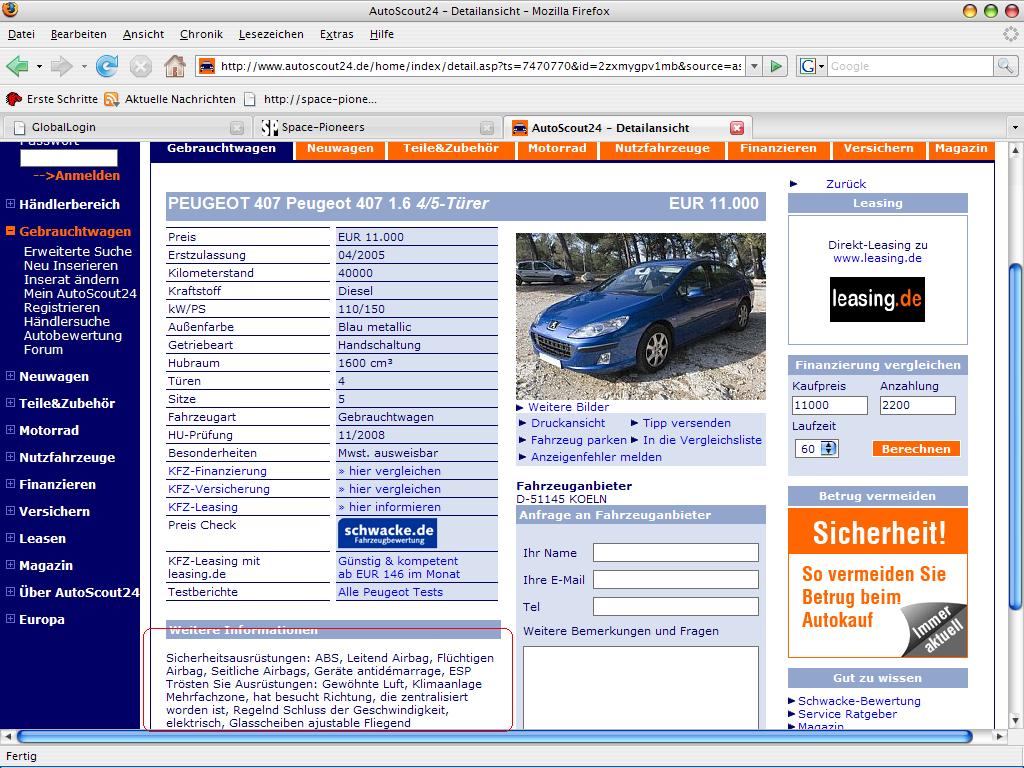Select the Finanzieren top navigation tab
The width and height of the screenshot is (1024, 768).
778,148
